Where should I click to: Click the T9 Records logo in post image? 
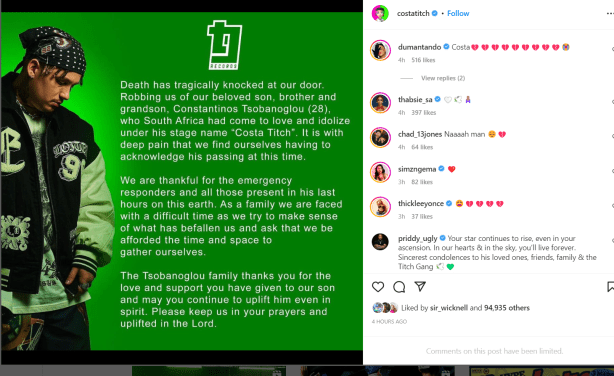tap(224, 45)
